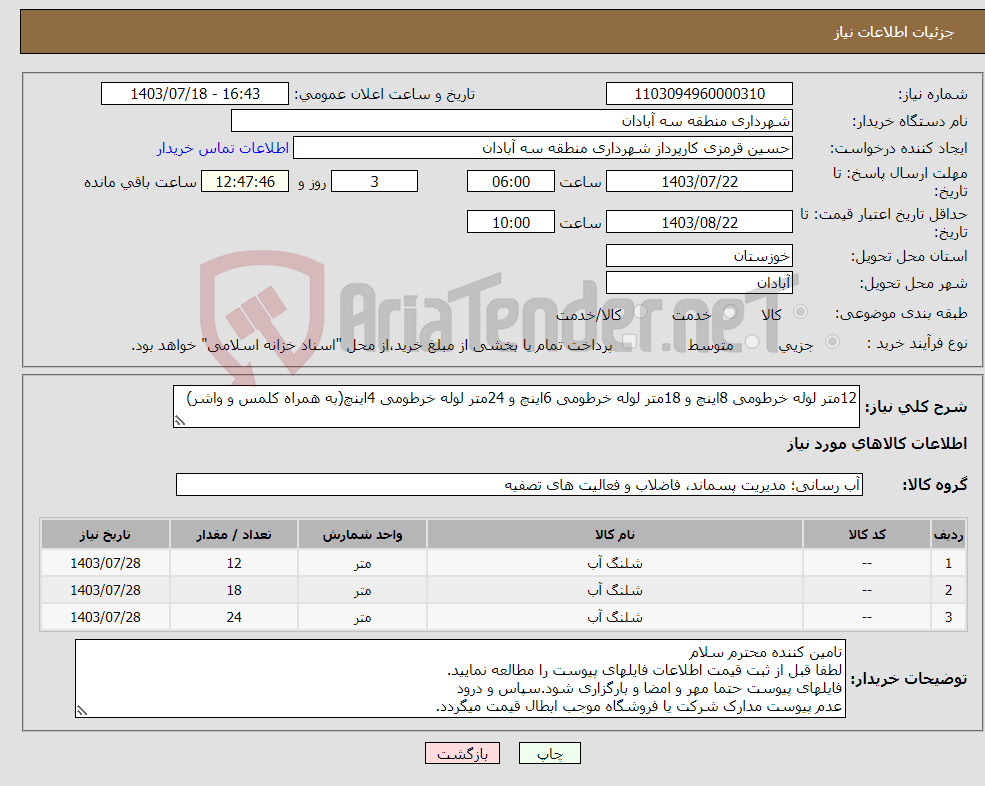Click the جزئیات اطلاعات نیاز page header
The width and height of the screenshot is (985, 786).
(894, 32)
